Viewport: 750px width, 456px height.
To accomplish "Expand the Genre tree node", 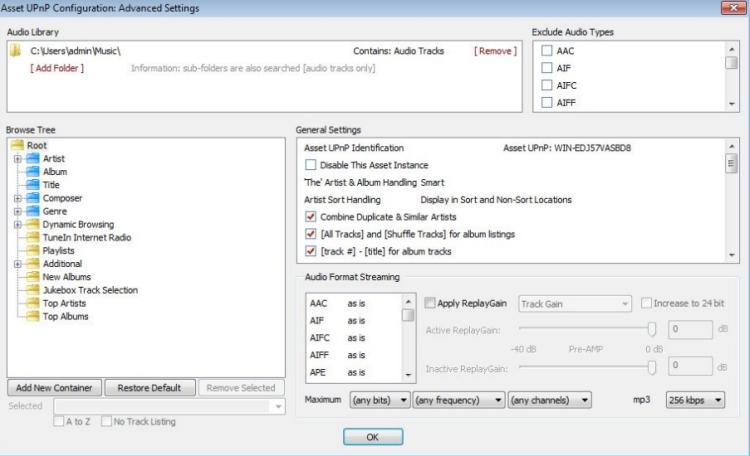I will coord(18,211).
